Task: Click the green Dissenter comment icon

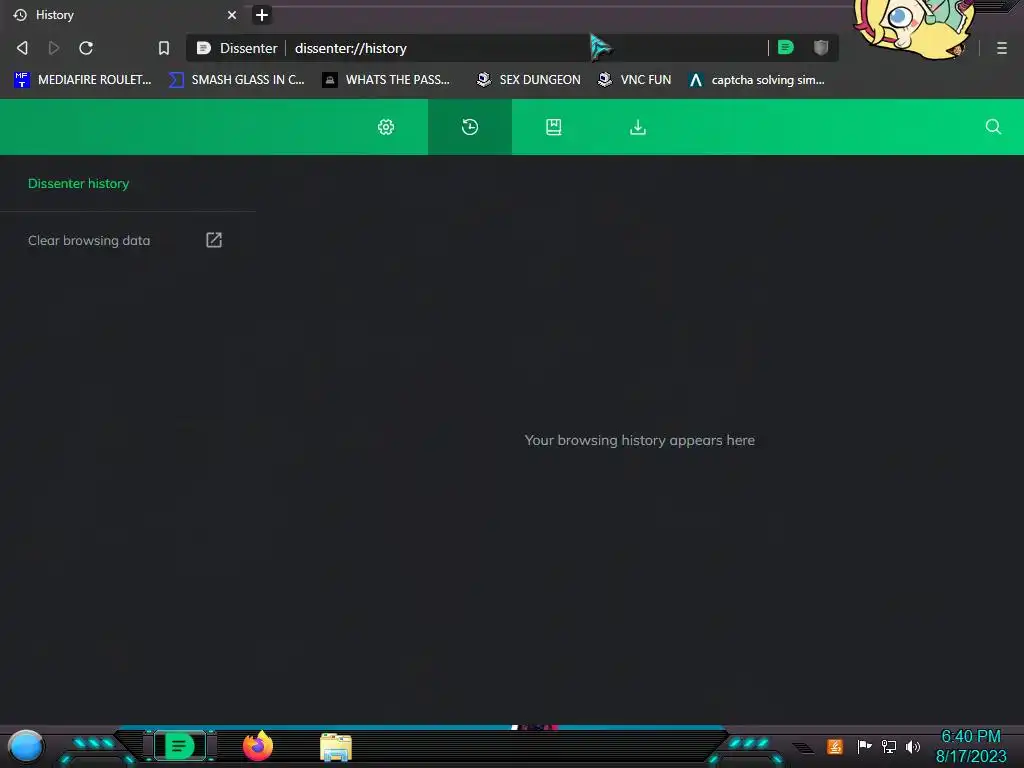Action: [x=786, y=47]
